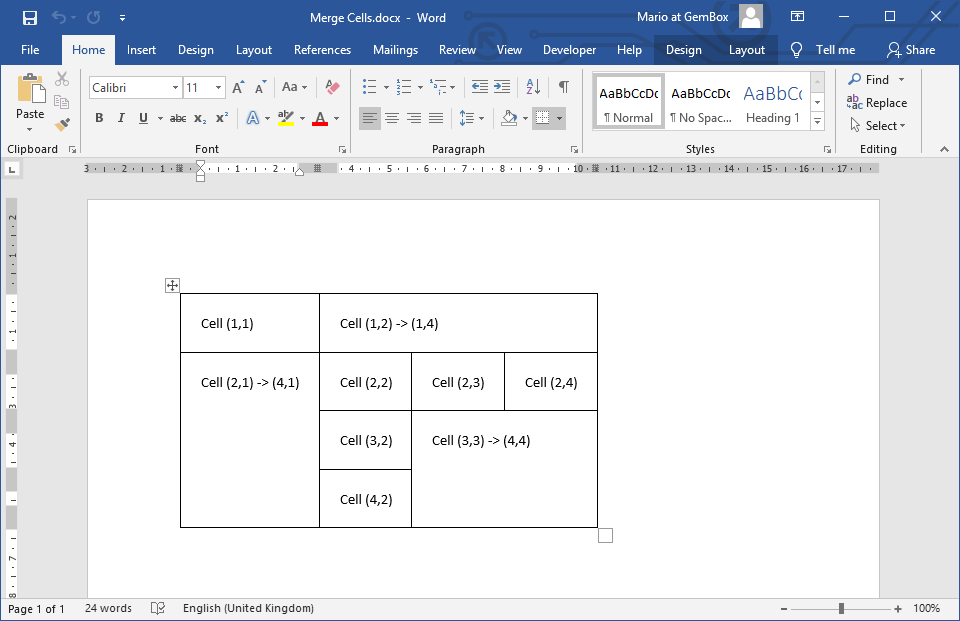Click the Format Painter brush icon
The image size is (960, 621).
tap(62, 125)
